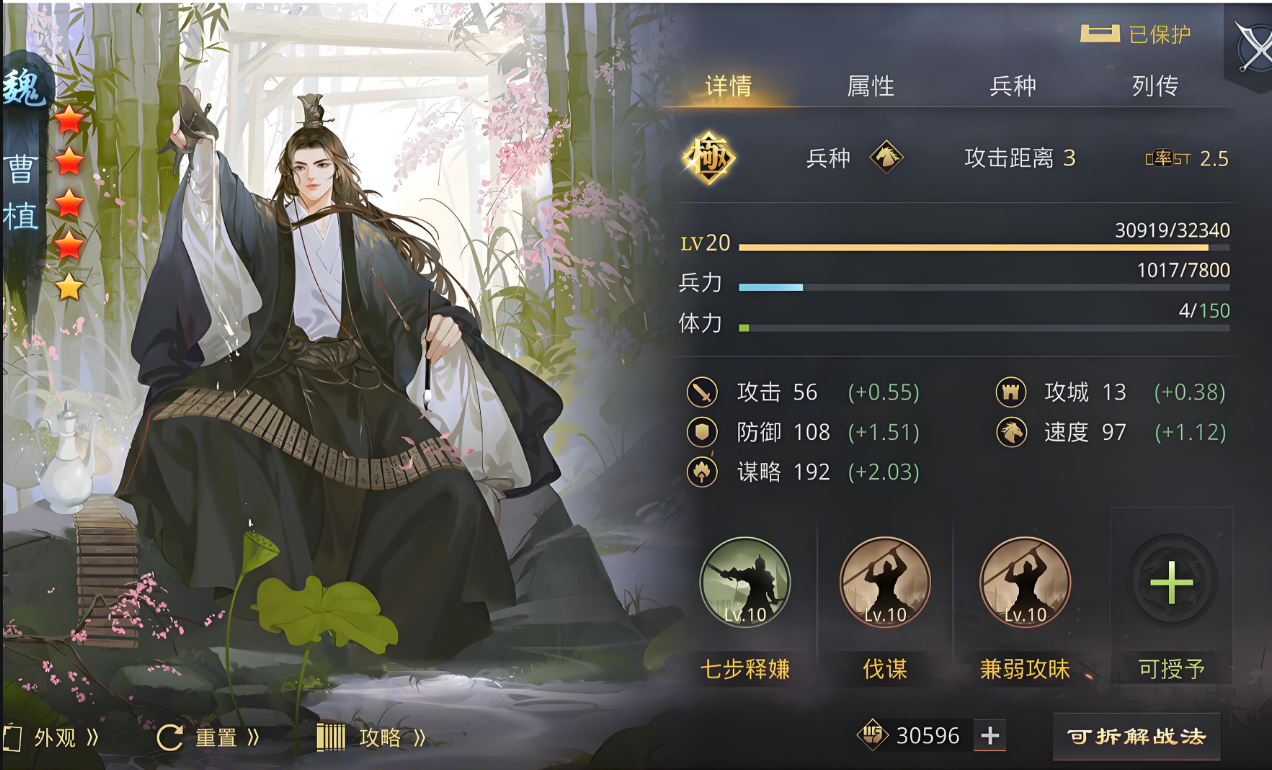Viewport: 1272px width, 770px height.
Task: Open the 列传 biography tab
Action: coord(1154,87)
